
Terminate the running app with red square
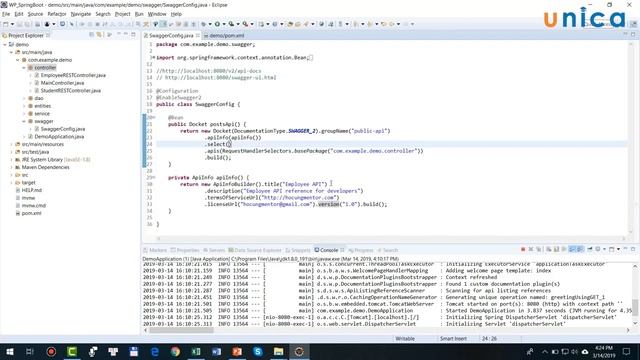[523, 249]
